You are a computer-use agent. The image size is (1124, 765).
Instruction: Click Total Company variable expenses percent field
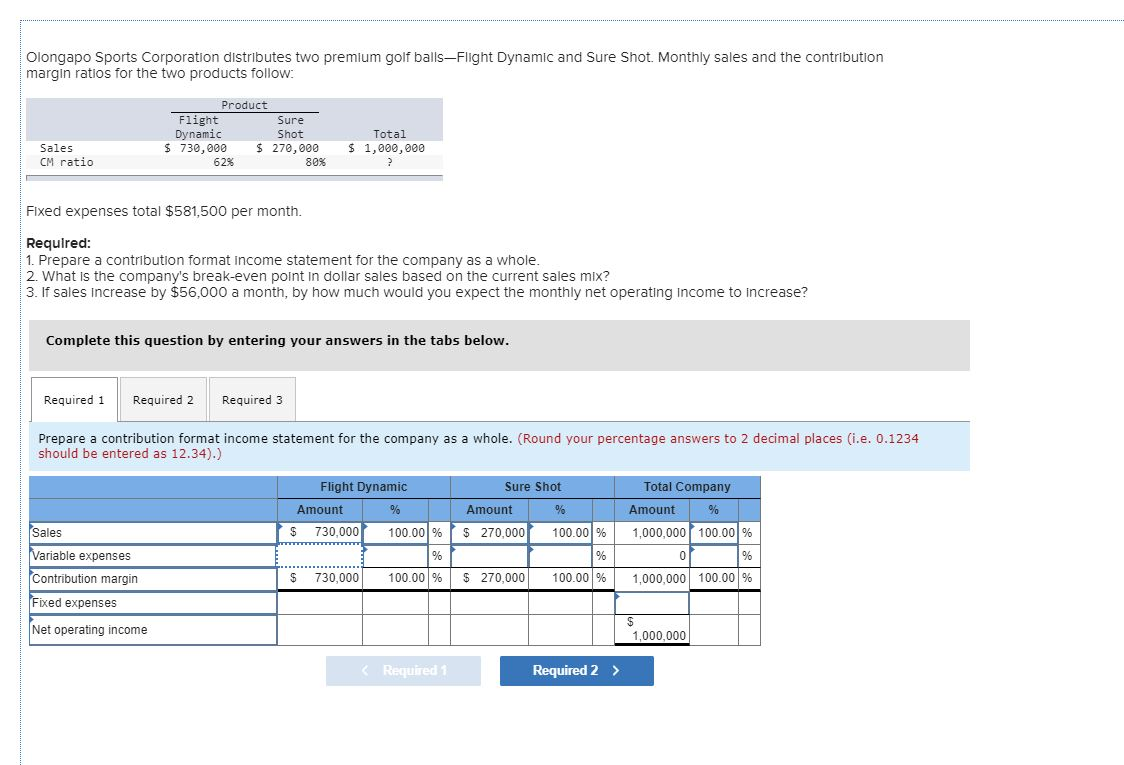click(x=714, y=556)
